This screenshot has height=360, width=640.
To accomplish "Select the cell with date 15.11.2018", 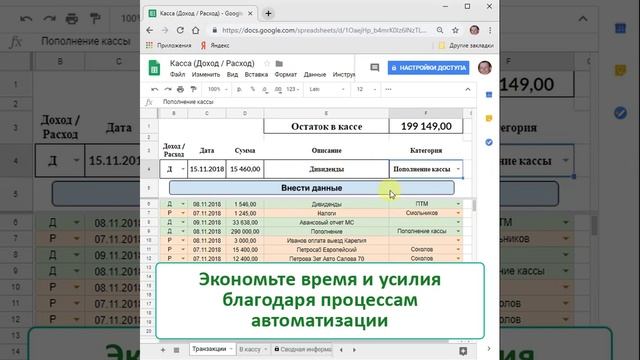I will click(207, 169).
